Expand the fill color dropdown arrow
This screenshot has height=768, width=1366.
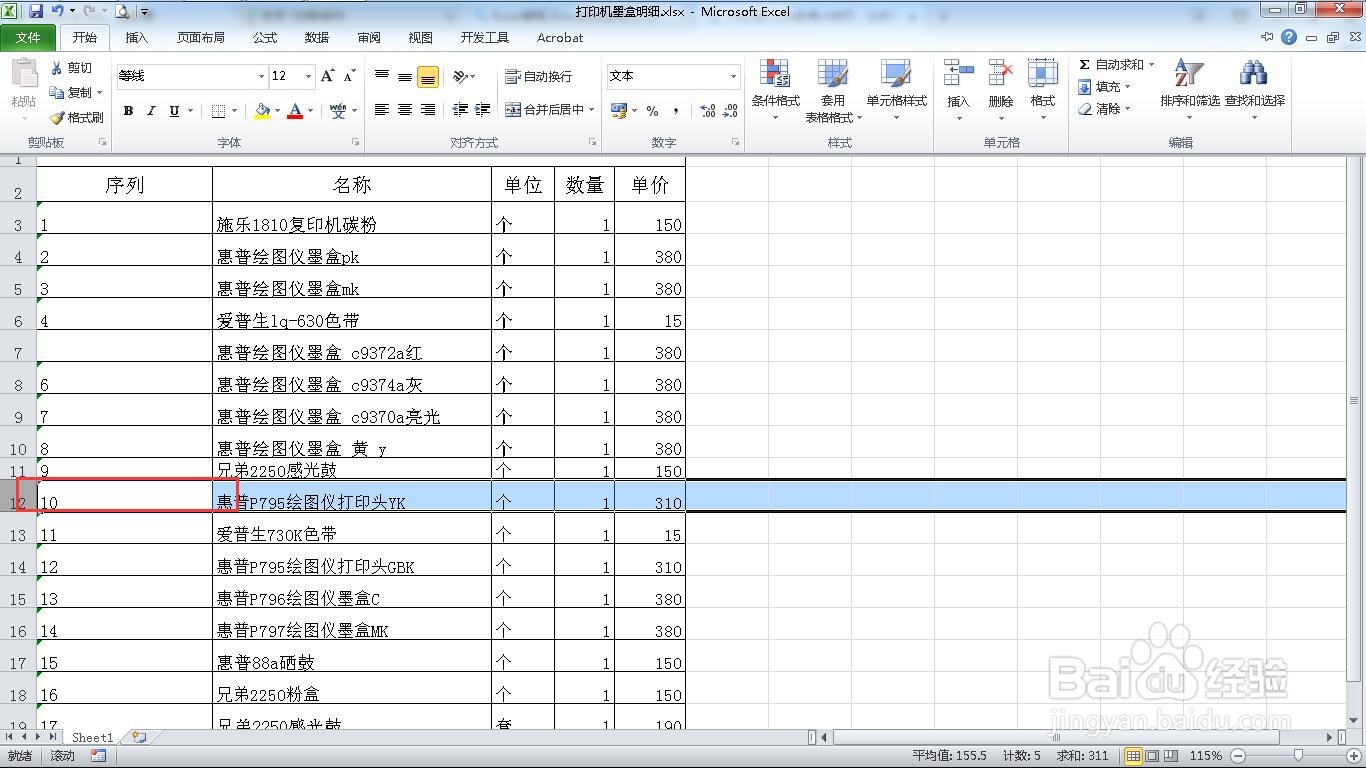coord(278,111)
